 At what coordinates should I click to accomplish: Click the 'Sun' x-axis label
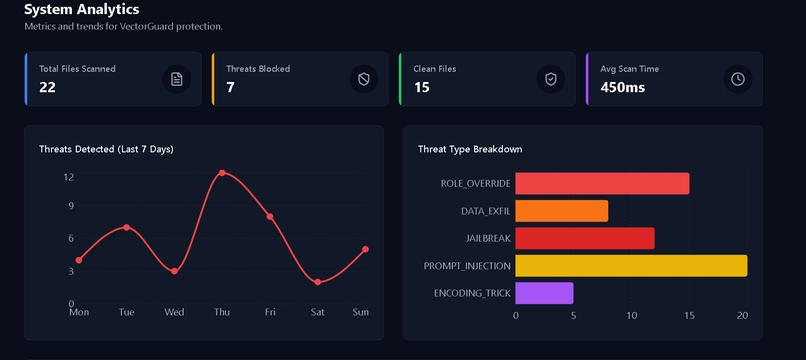(360, 312)
